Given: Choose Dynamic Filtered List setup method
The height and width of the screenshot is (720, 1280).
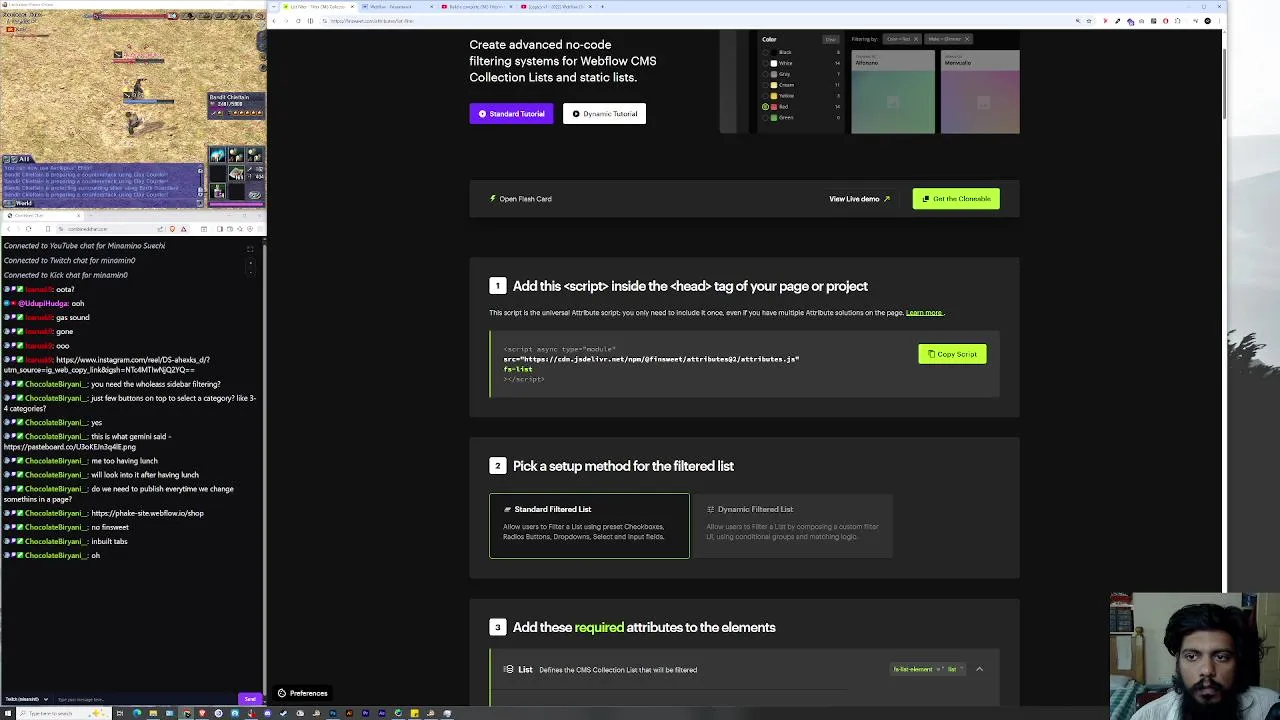Looking at the screenshot, I should (x=792, y=525).
